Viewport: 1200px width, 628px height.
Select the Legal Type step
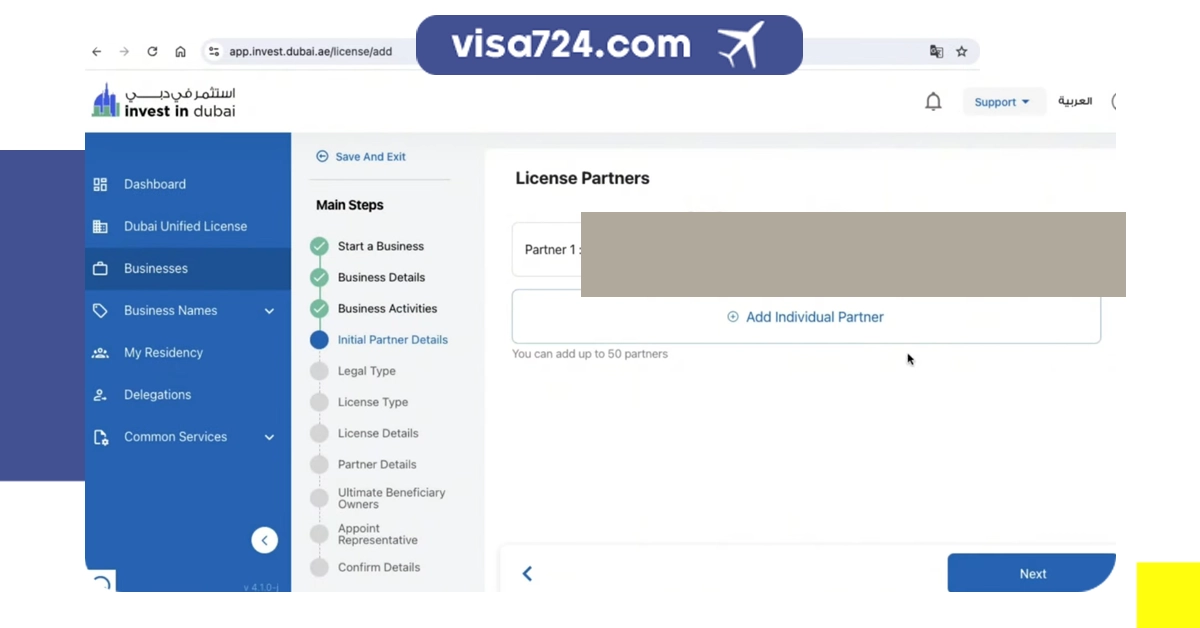[x=366, y=371]
